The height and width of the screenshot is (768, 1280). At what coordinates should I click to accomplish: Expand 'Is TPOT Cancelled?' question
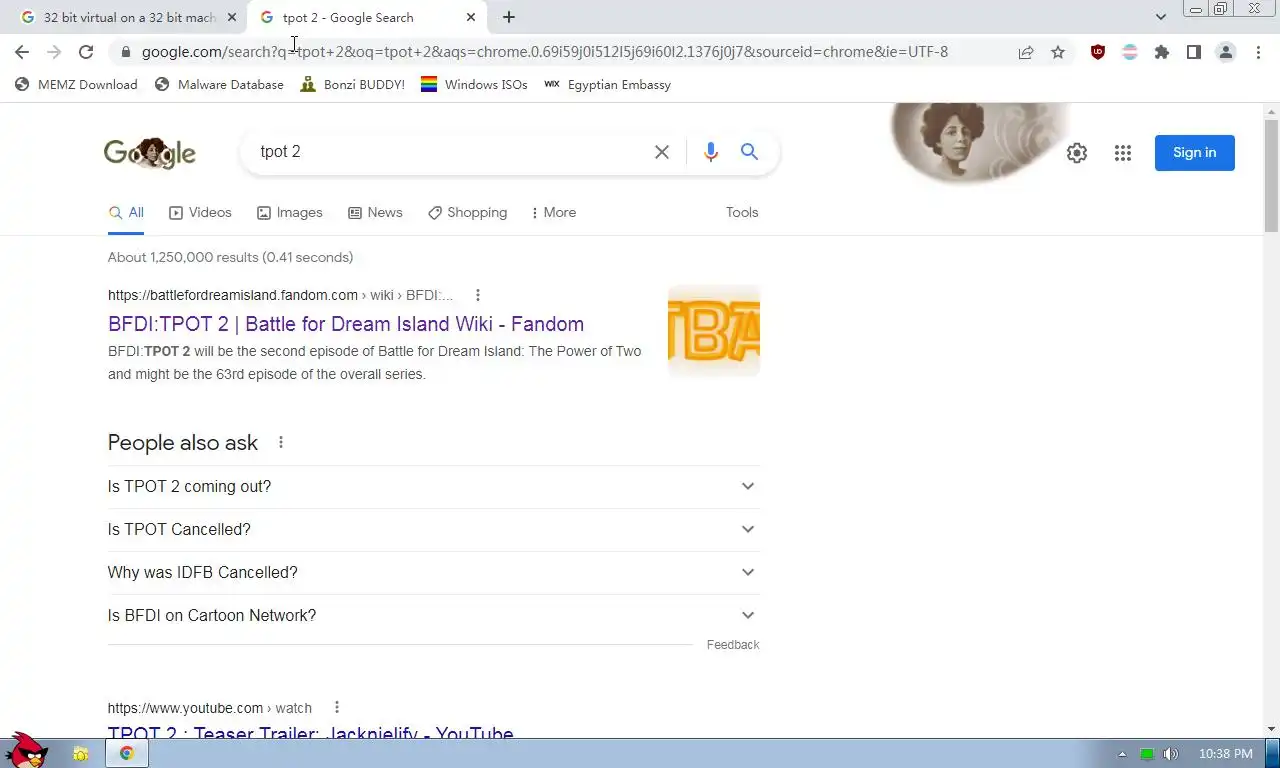pyautogui.click(x=434, y=529)
